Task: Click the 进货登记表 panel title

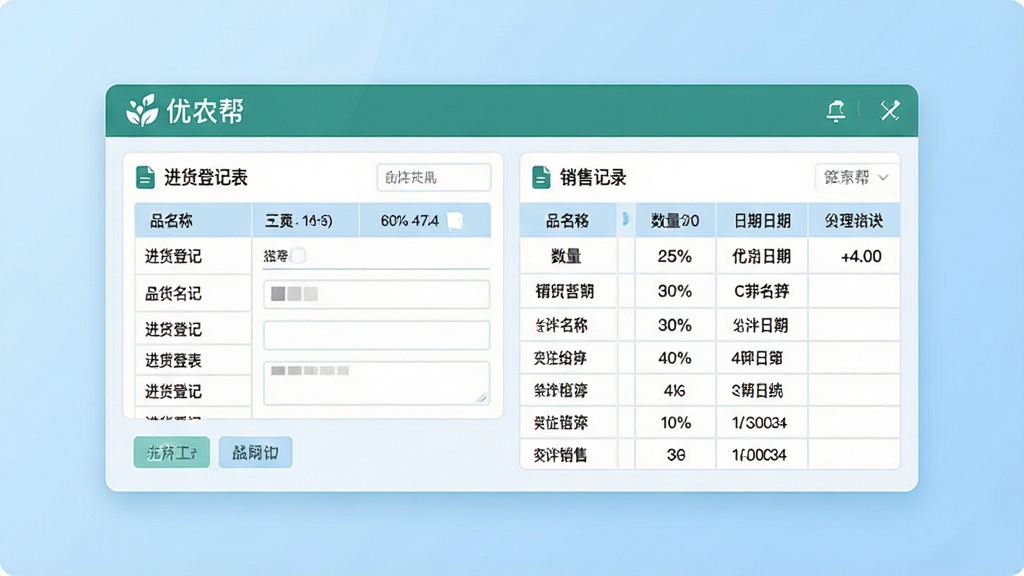Action: coord(205,178)
